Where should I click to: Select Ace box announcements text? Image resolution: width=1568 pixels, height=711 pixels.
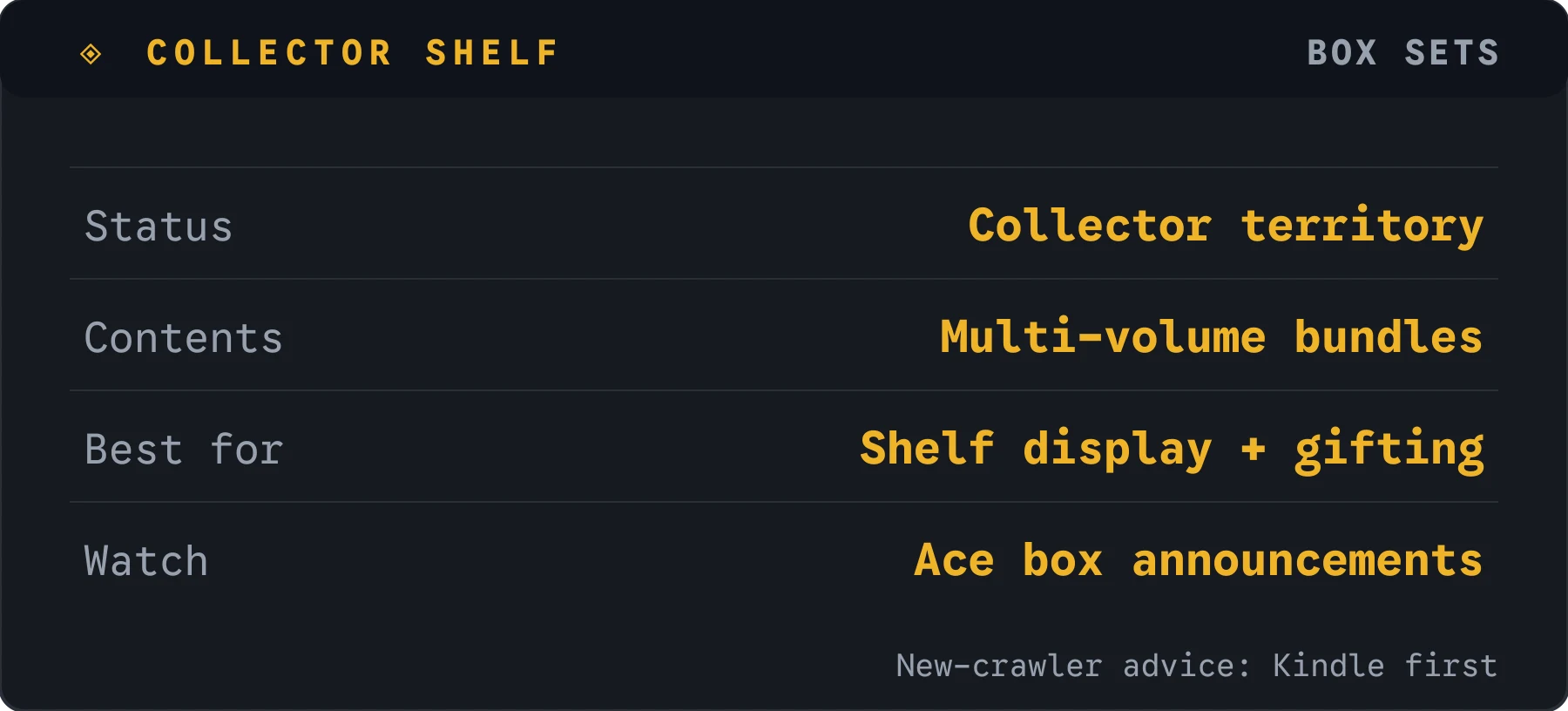coord(1199,560)
